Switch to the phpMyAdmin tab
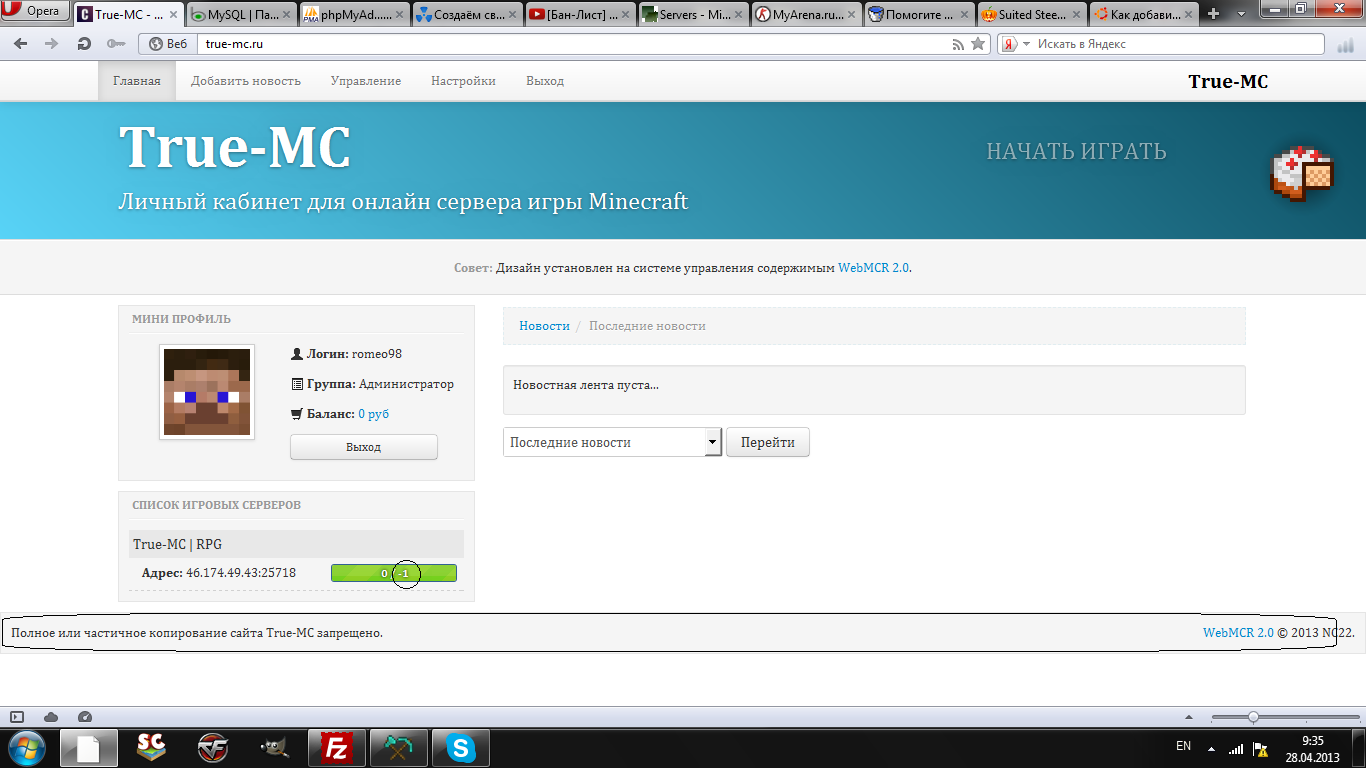 [350, 14]
